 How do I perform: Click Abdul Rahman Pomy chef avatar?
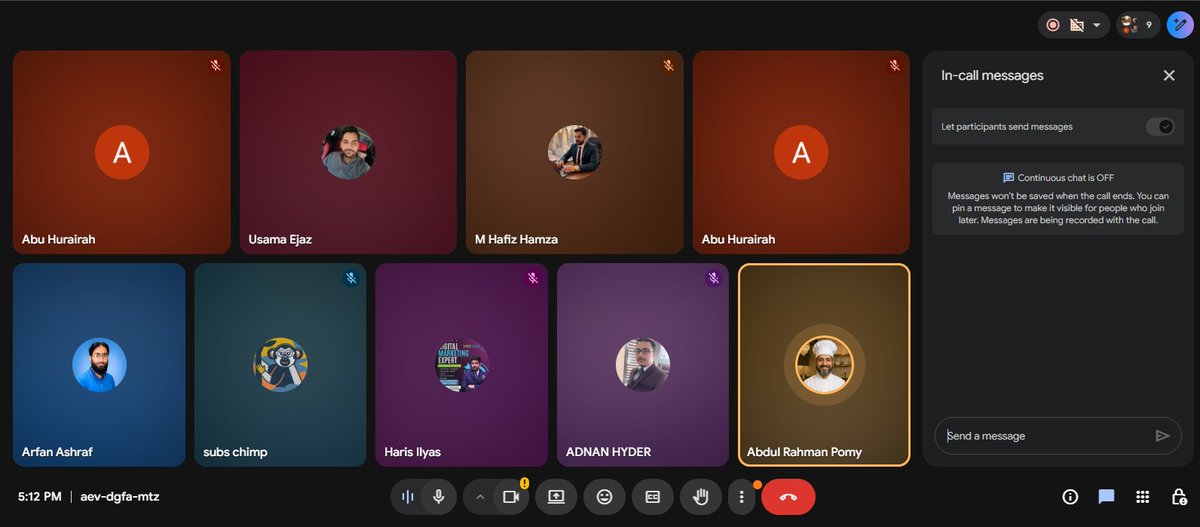(824, 365)
